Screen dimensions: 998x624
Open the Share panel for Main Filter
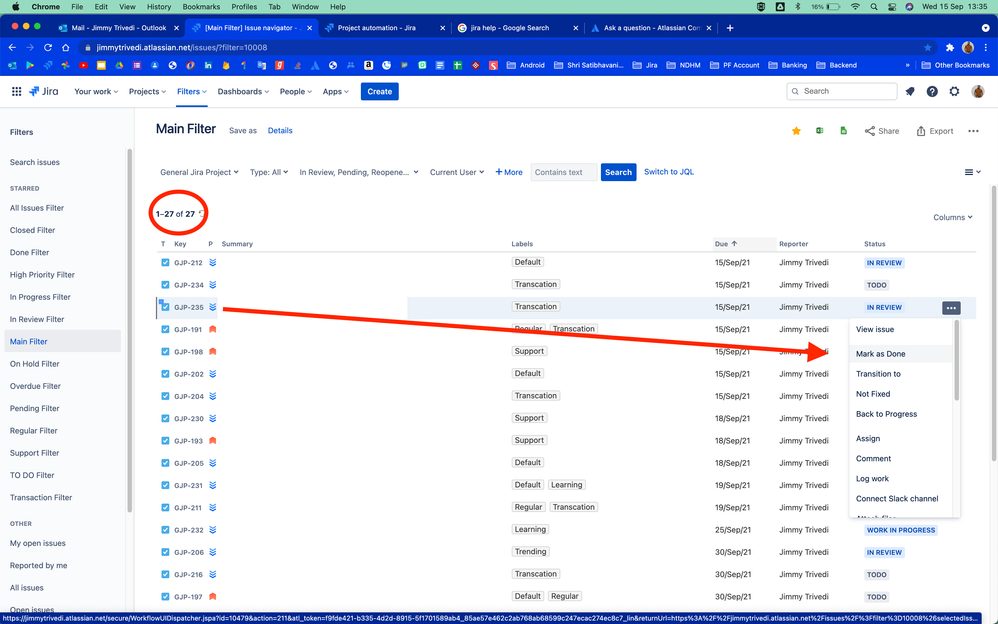[881, 130]
